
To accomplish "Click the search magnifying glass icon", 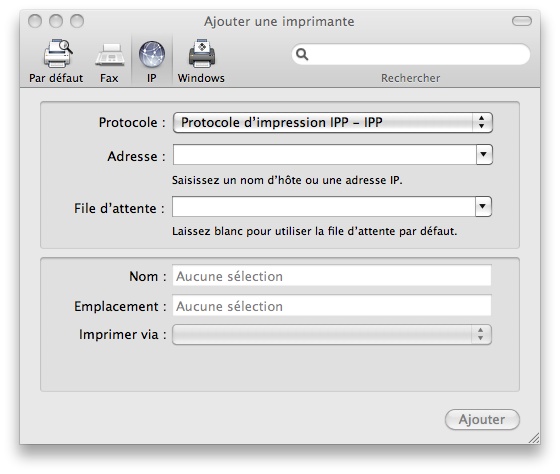I will click(x=302, y=54).
